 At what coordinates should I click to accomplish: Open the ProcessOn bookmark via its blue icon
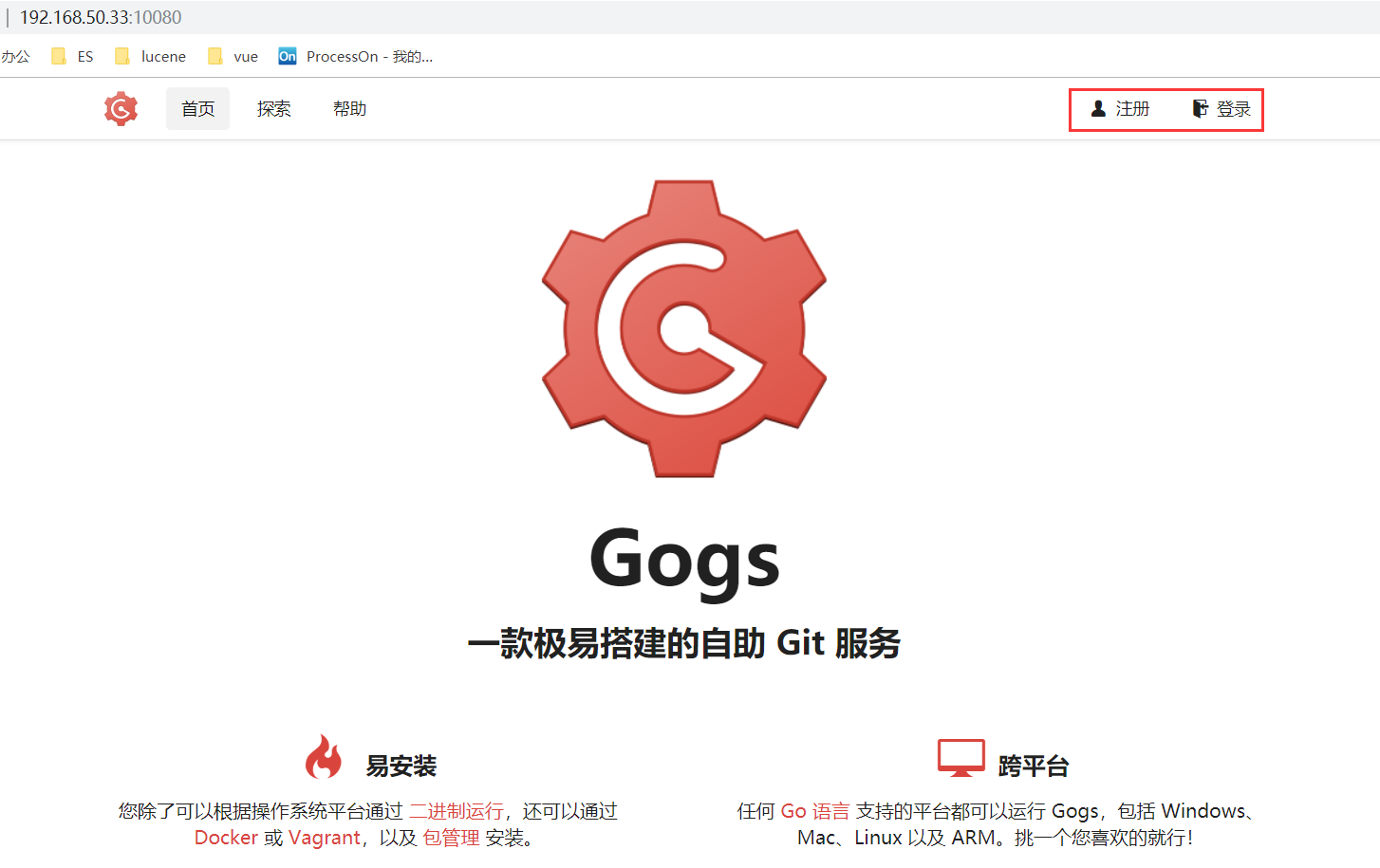coord(287,56)
